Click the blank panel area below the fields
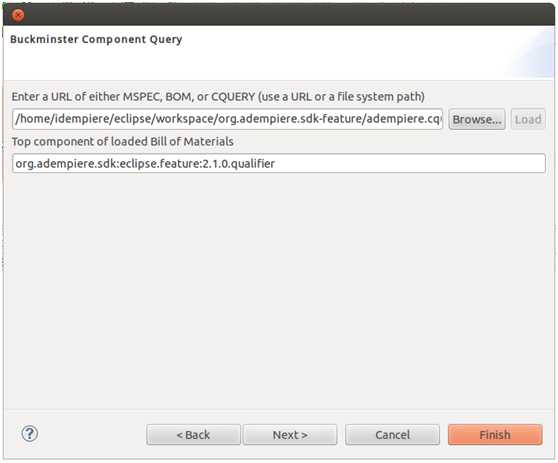This screenshot has width=558, height=463. (x=279, y=290)
